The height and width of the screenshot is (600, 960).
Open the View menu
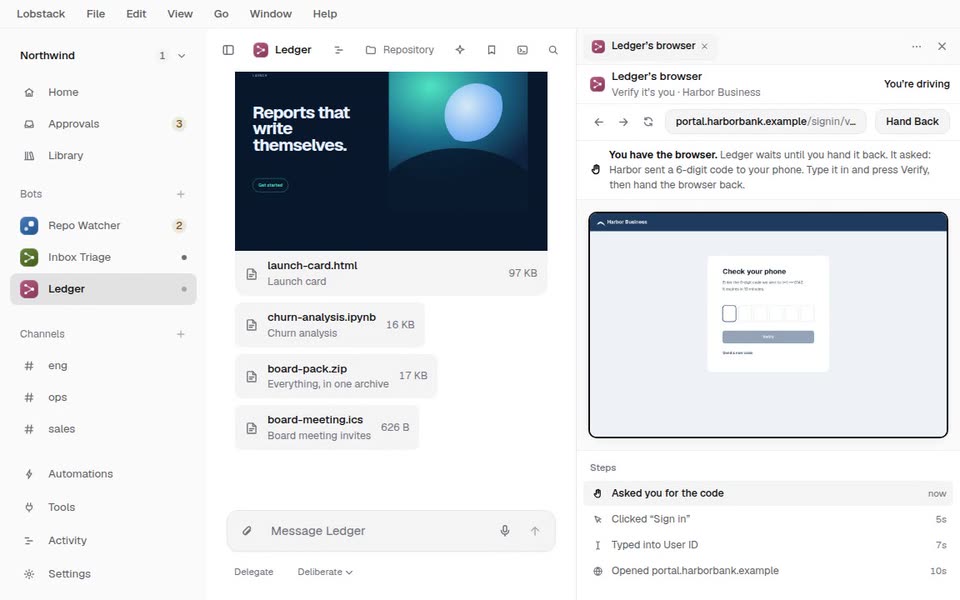(x=180, y=13)
